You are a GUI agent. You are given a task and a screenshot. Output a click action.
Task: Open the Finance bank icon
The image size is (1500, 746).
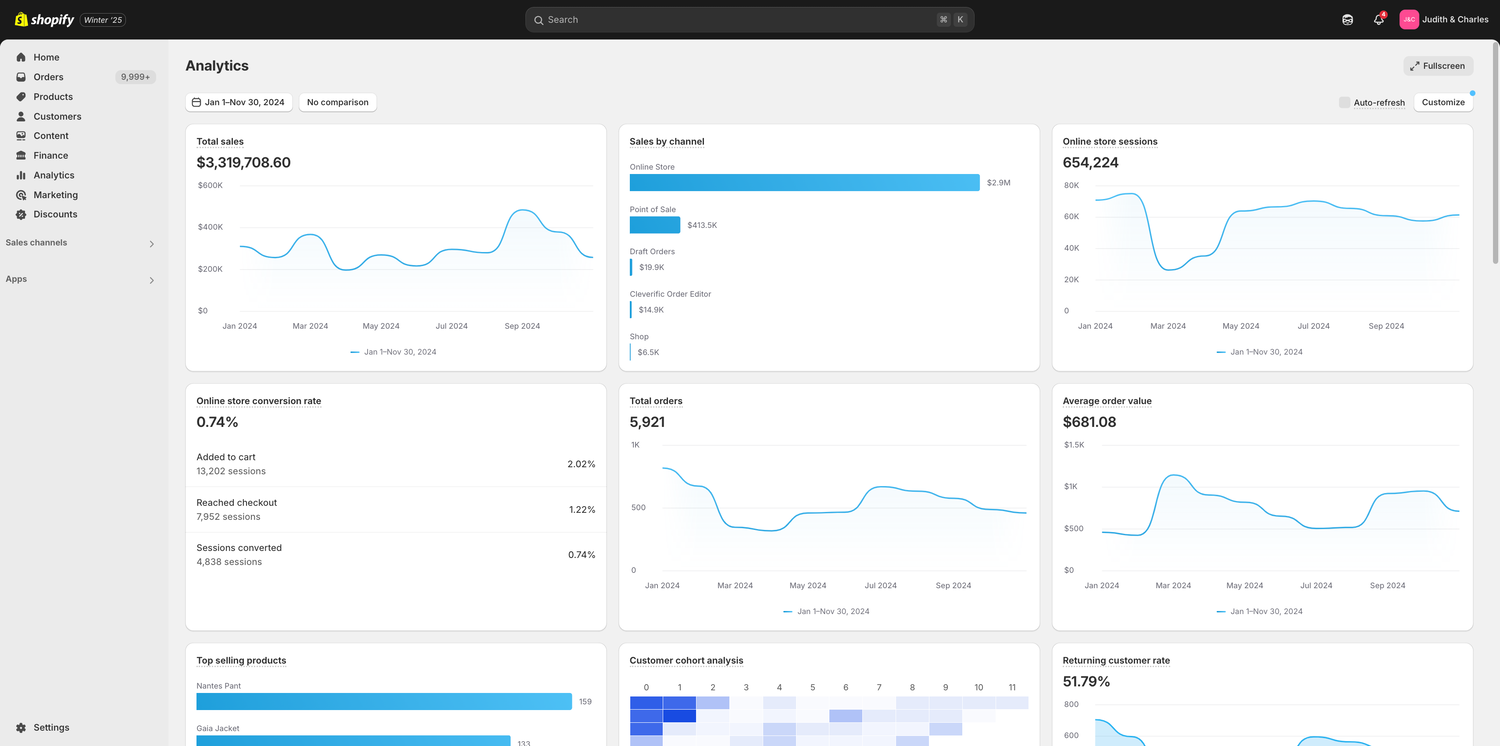coord(21,155)
